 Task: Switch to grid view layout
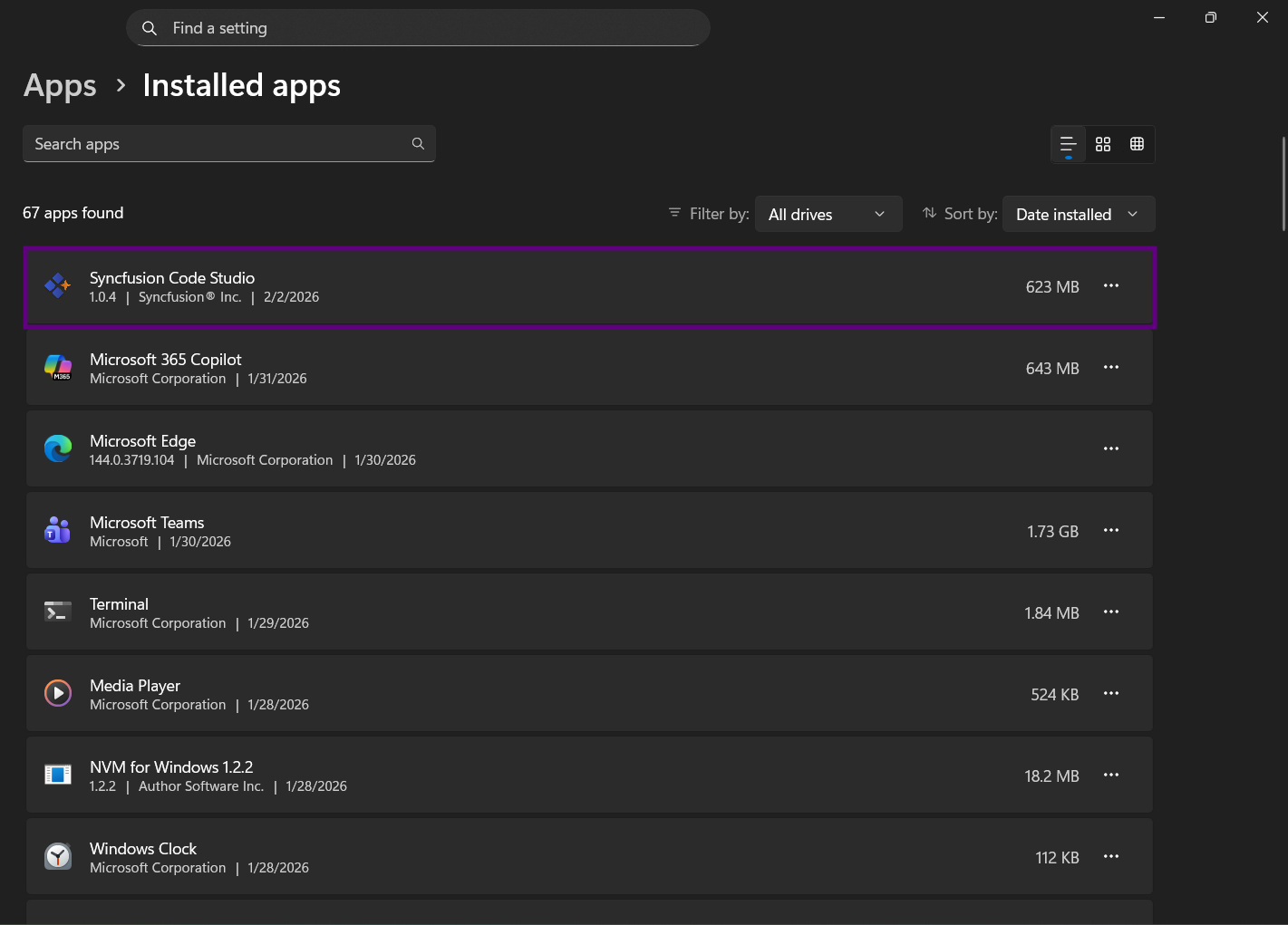(1103, 144)
